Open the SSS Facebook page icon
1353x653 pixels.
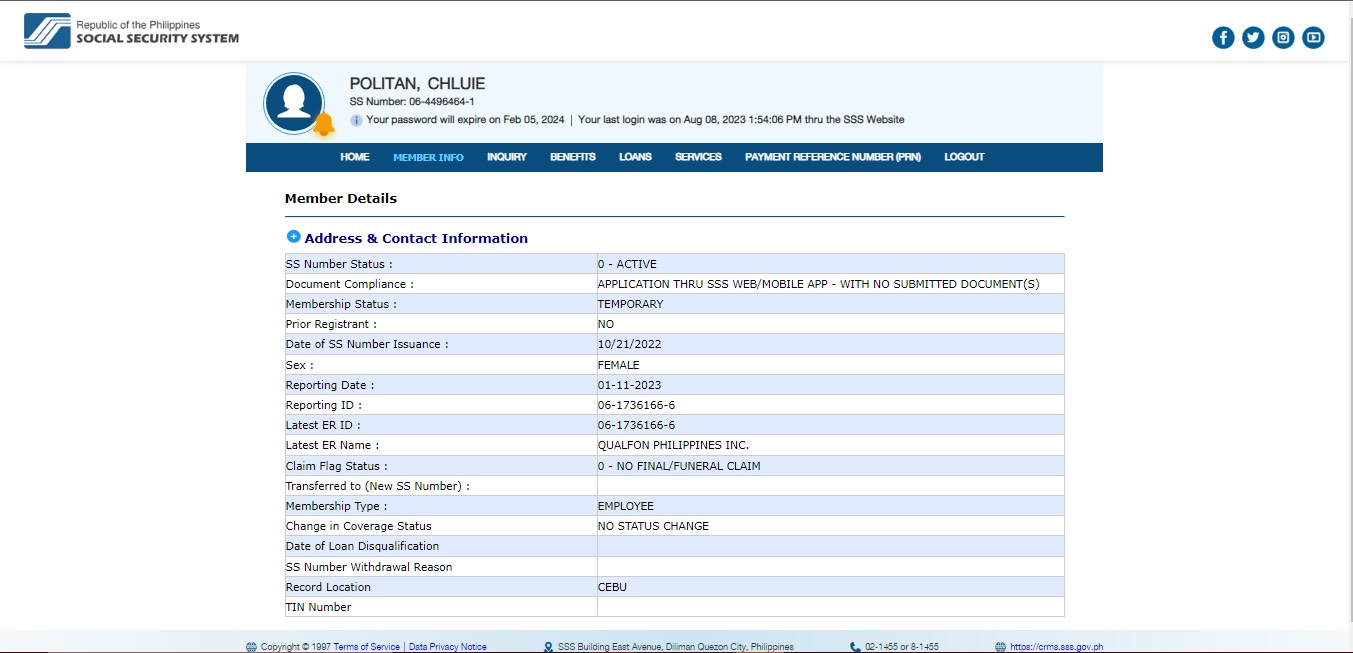point(1223,38)
